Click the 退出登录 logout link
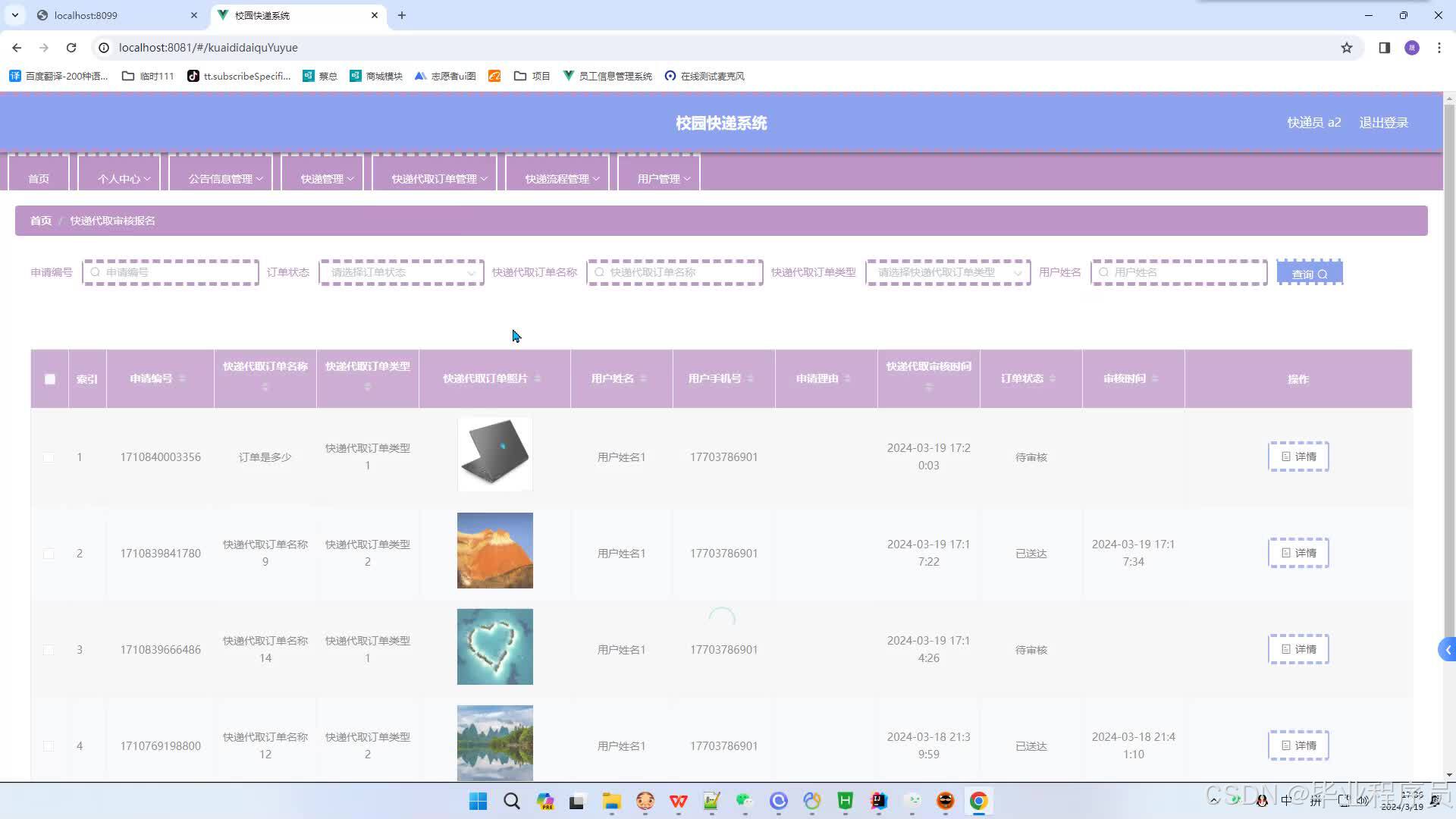The image size is (1456, 819). tap(1383, 123)
